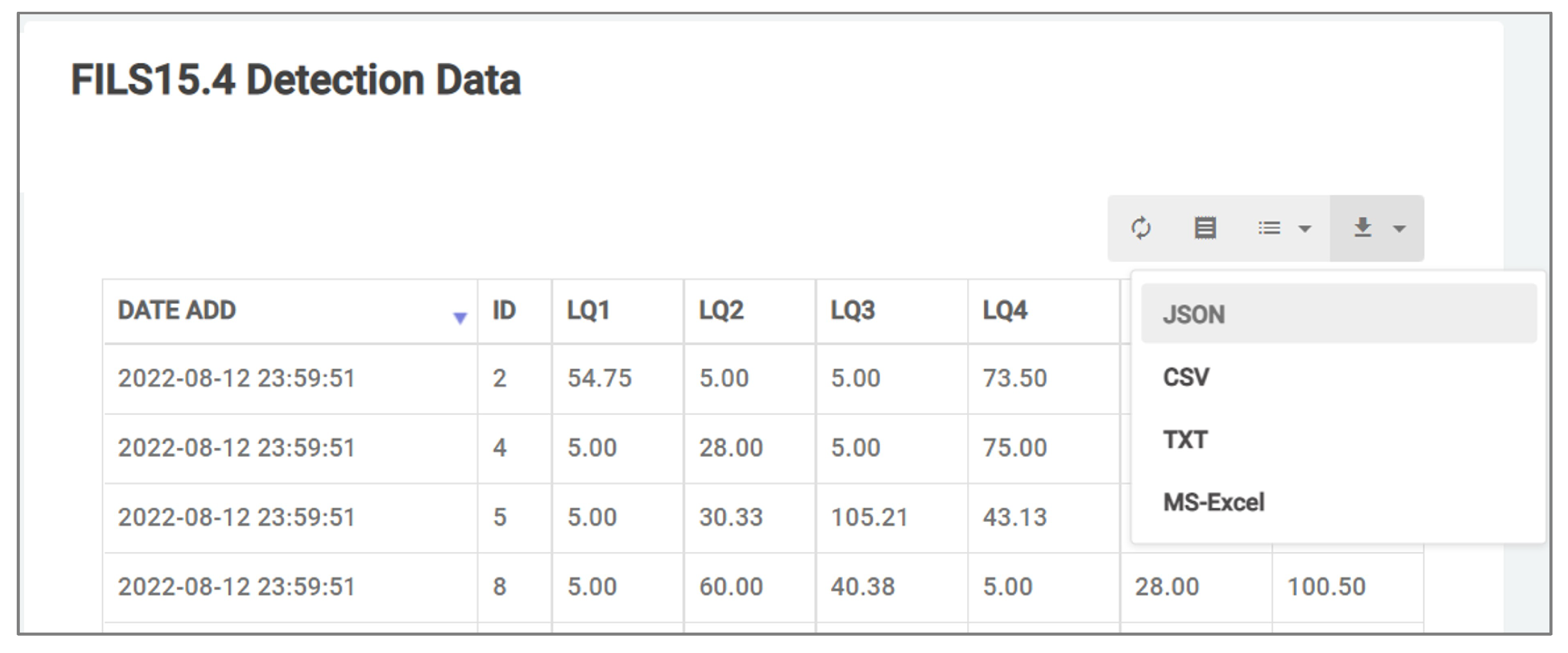Collapse the export dropdown arrow
Screen dimensions: 1568x653
click(1398, 229)
